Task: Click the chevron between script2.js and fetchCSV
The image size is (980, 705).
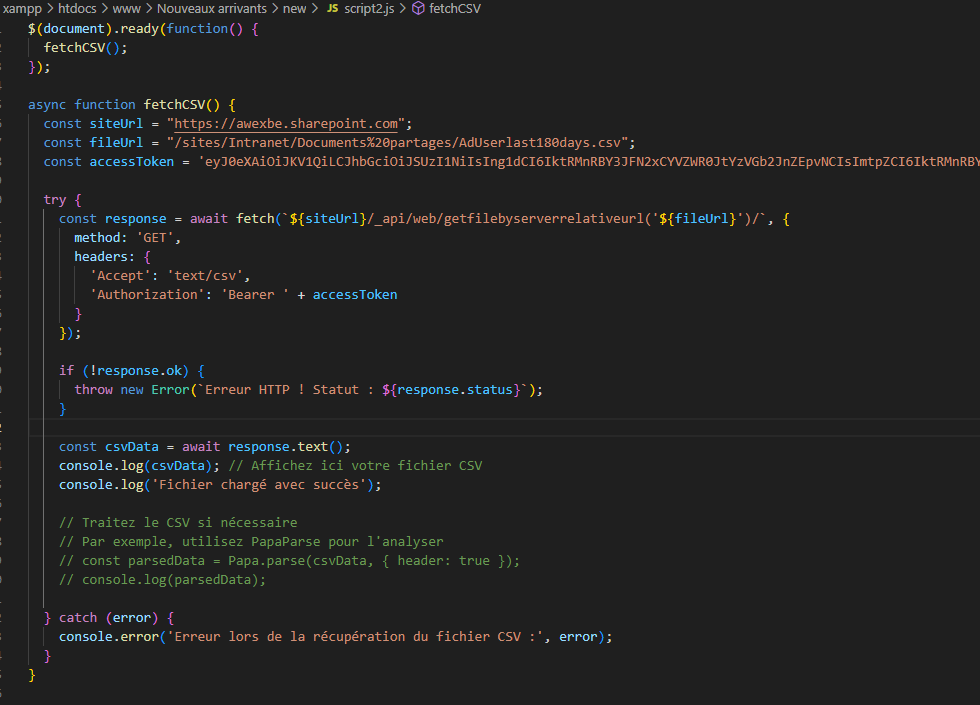Action: coord(402,8)
